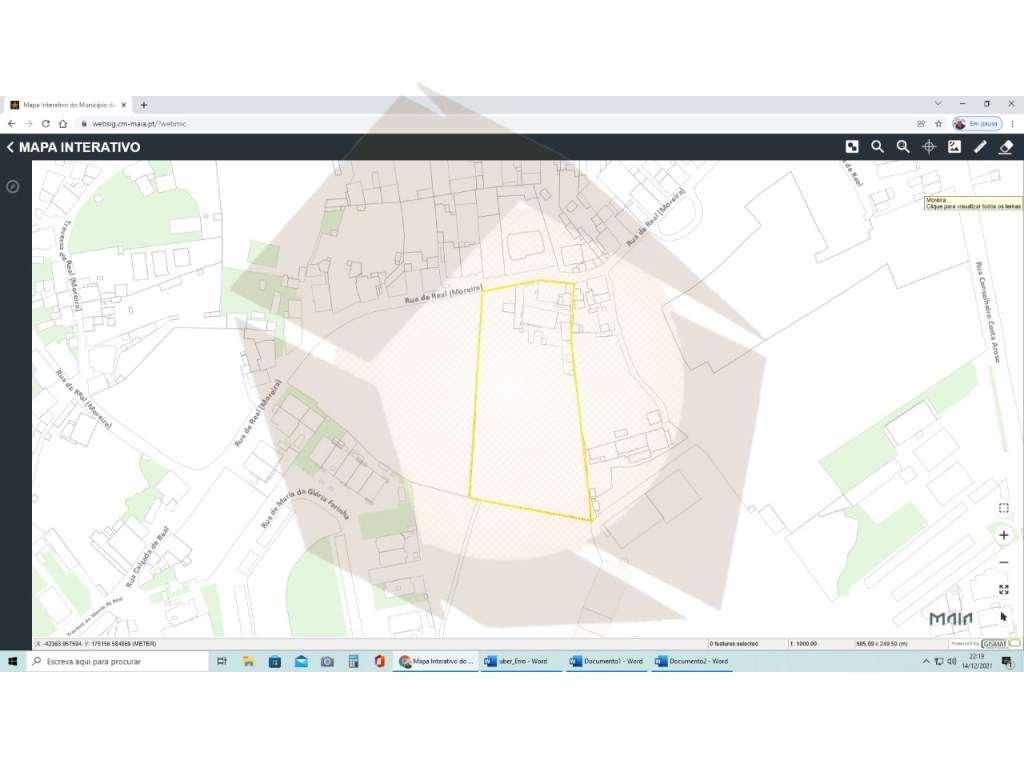
Task: Open the Mail app on taskbar
Action: click(x=301, y=662)
